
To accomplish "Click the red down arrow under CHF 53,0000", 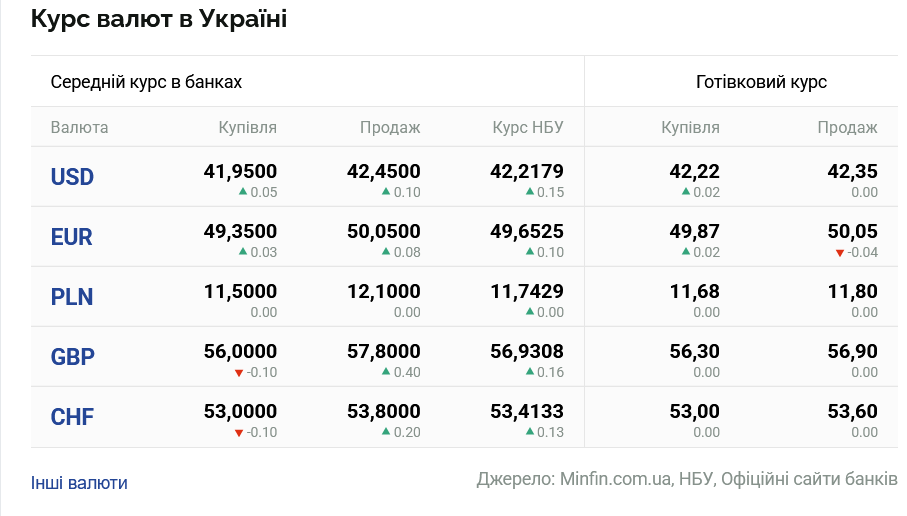I will [238, 432].
